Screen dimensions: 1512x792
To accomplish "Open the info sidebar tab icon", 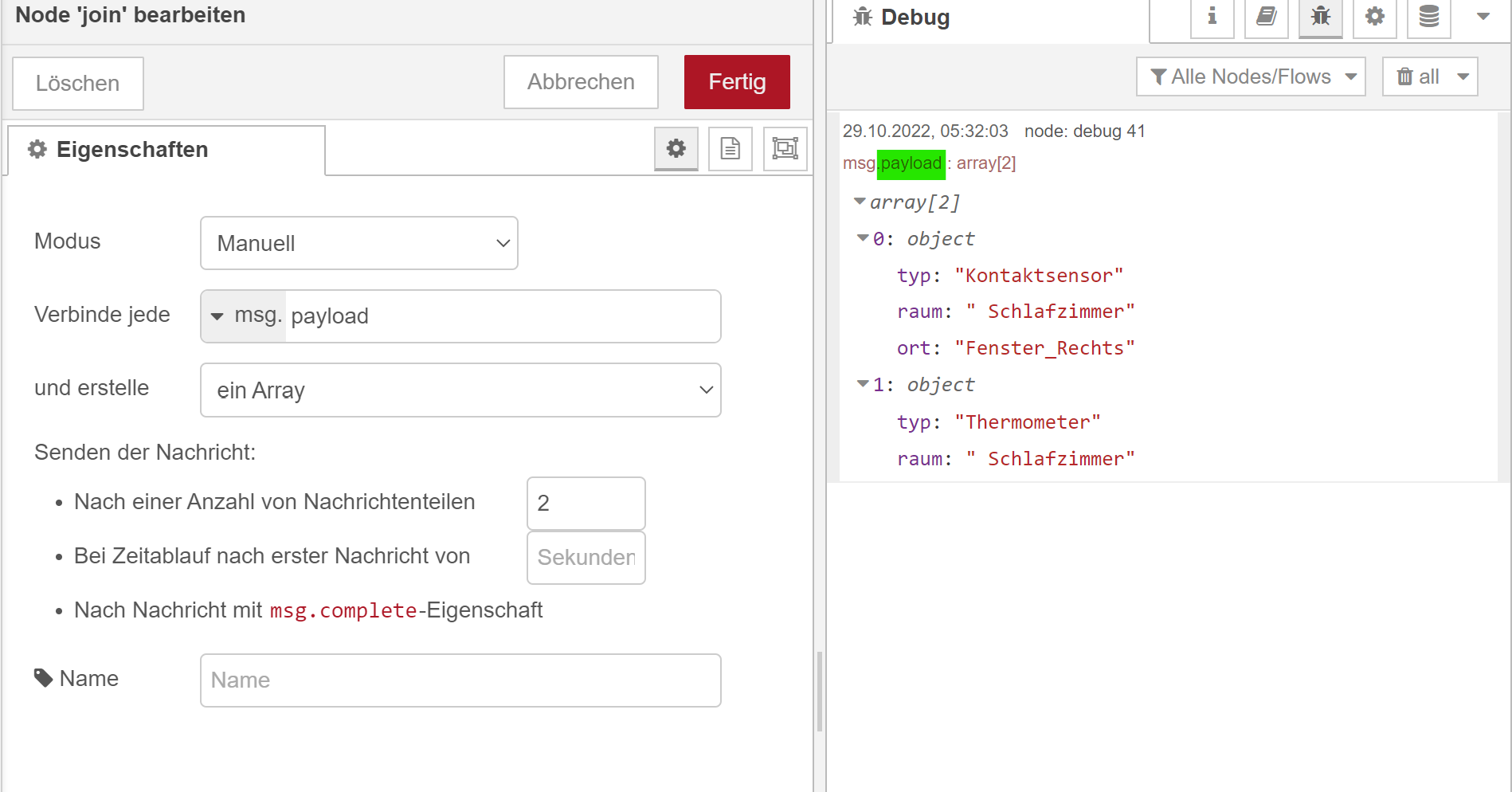I will 1212,18.
